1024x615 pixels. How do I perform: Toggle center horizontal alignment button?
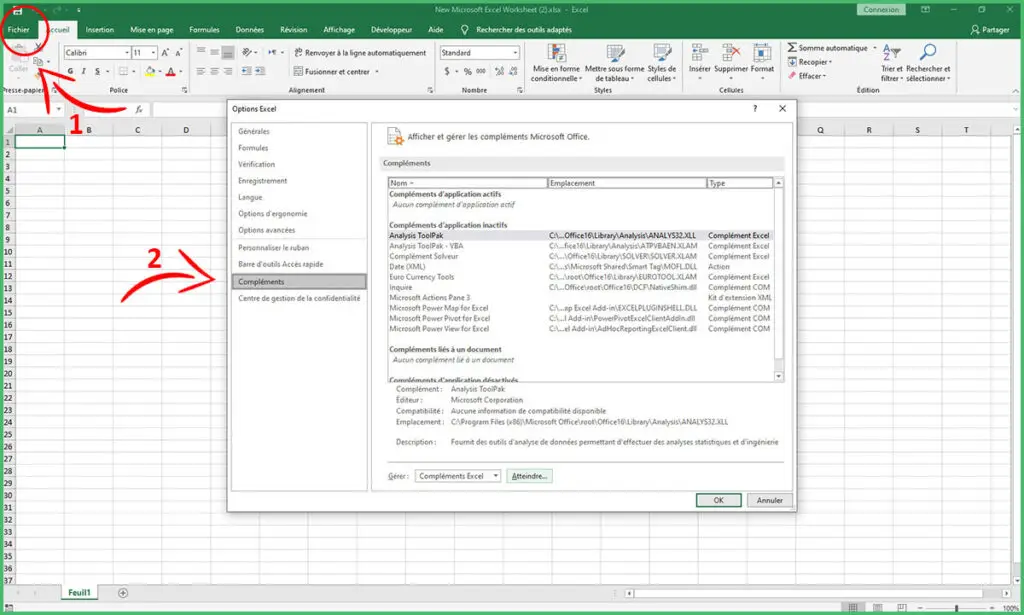214,71
